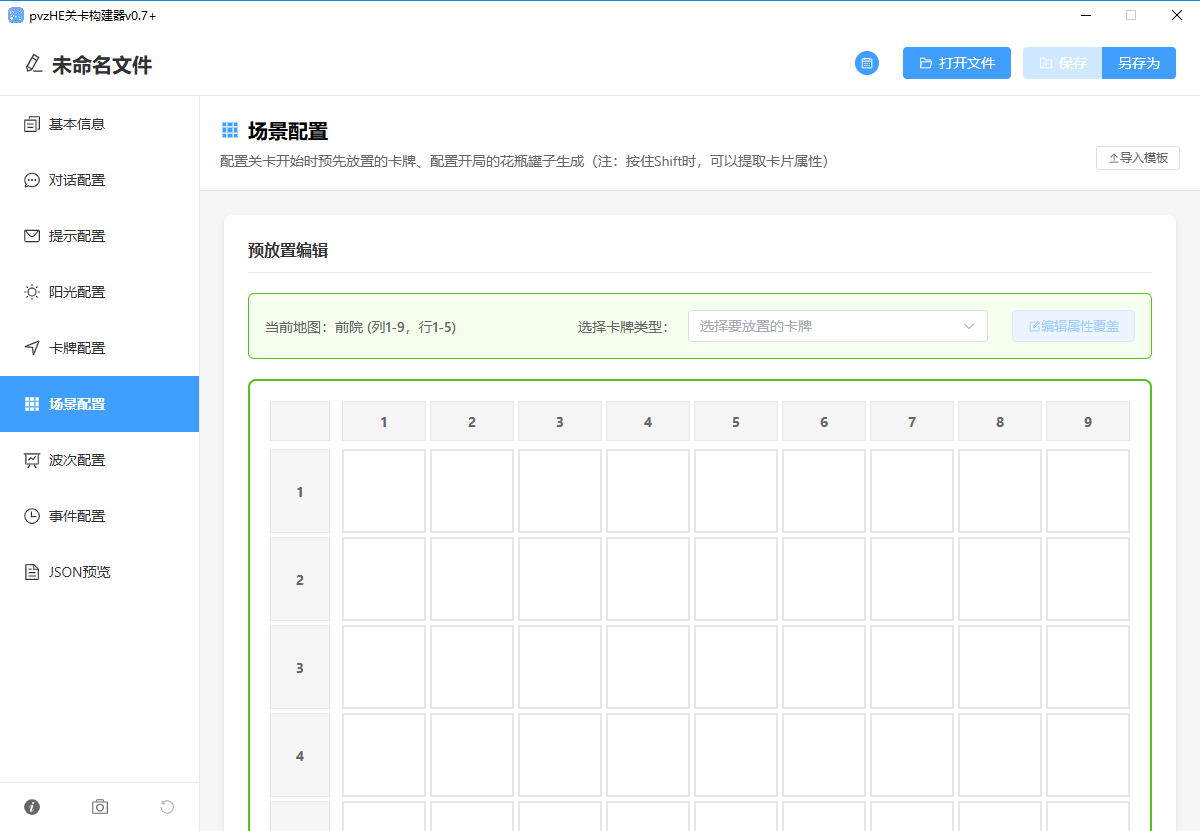This screenshot has height=831, width=1200.
Task: Click the 导入模板 button
Action: pyautogui.click(x=1138, y=158)
